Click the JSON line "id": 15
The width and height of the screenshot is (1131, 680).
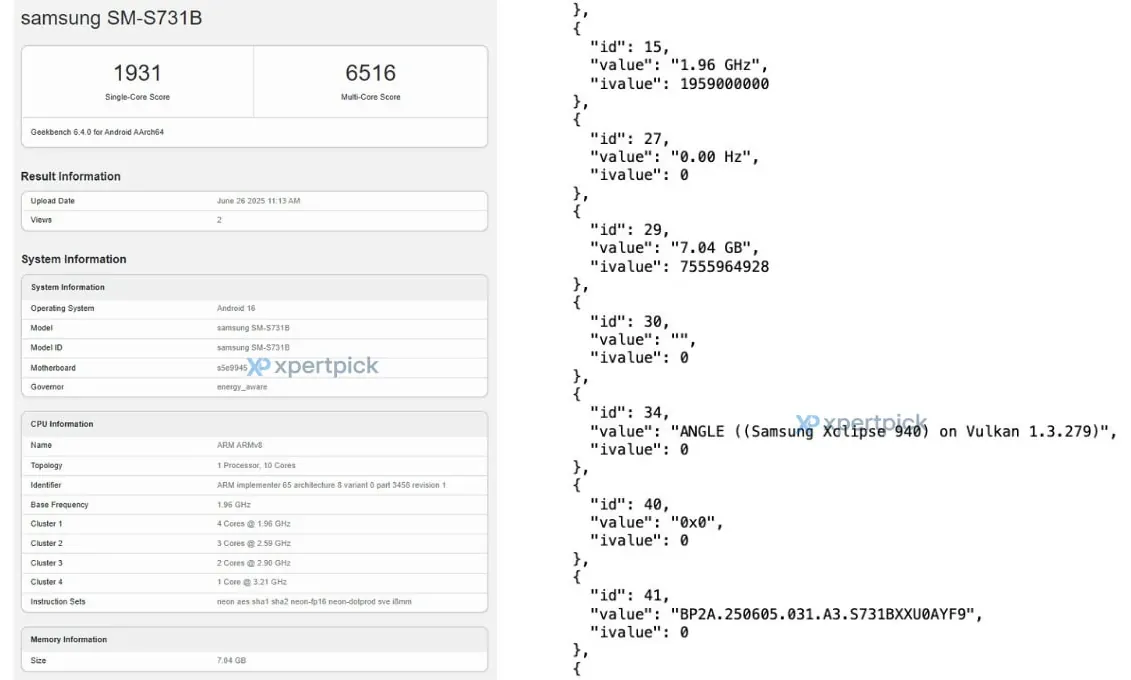[630, 47]
